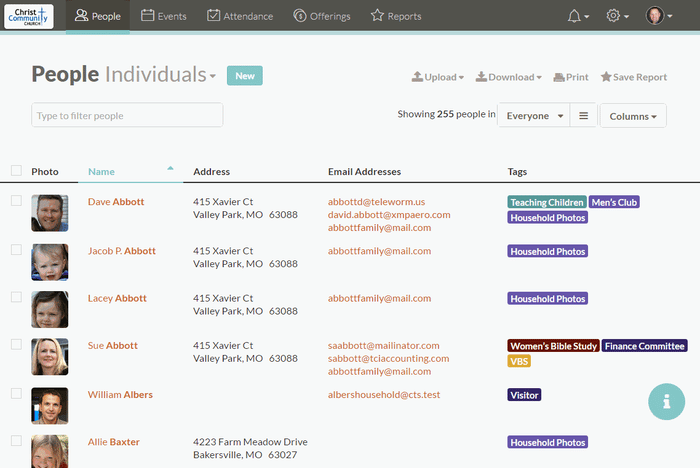The width and height of the screenshot is (700, 468).
Task: Open Sue Abbott's profile link
Action: 113,346
